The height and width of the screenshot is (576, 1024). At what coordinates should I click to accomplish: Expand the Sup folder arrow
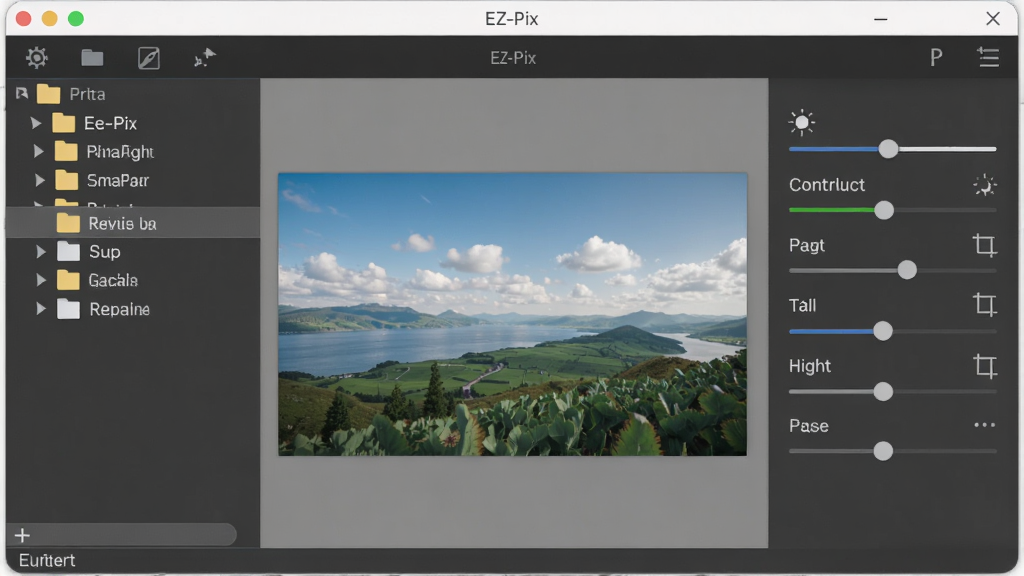point(41,251)
